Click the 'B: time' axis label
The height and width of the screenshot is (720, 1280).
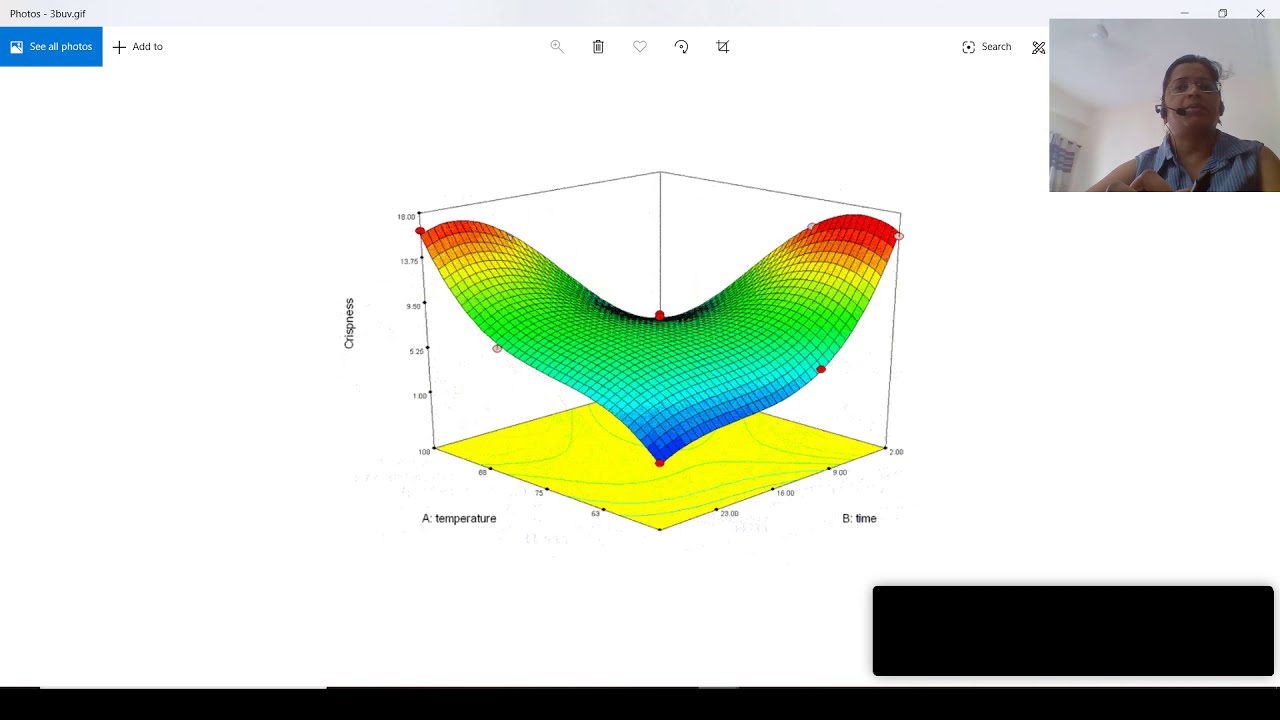[859, 518]
